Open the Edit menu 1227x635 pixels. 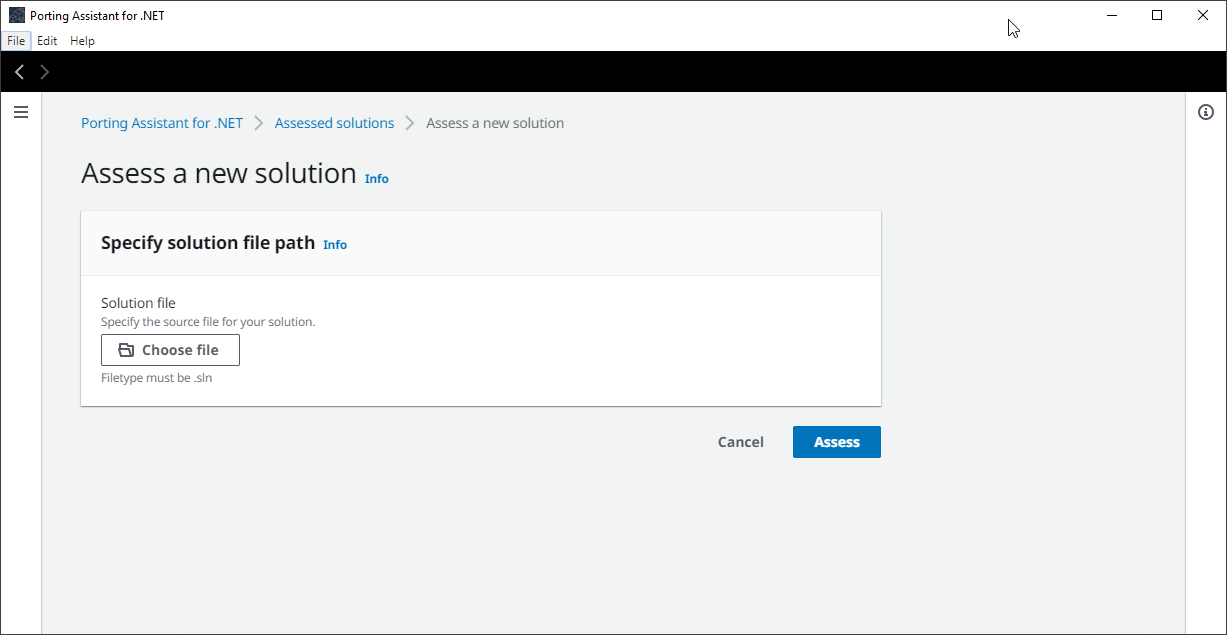pos(47,40)
